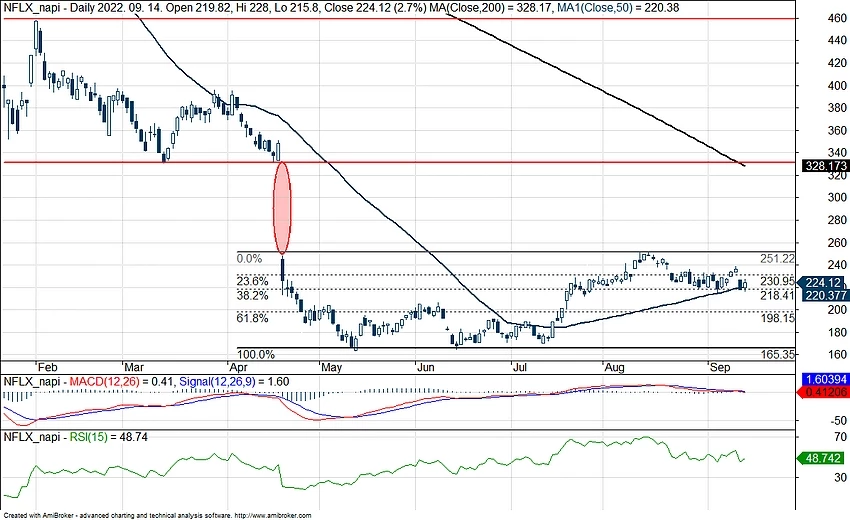850x520 pixels.
Task: Click the 220.377 MA50 value tag
Action: click(824, 295)
